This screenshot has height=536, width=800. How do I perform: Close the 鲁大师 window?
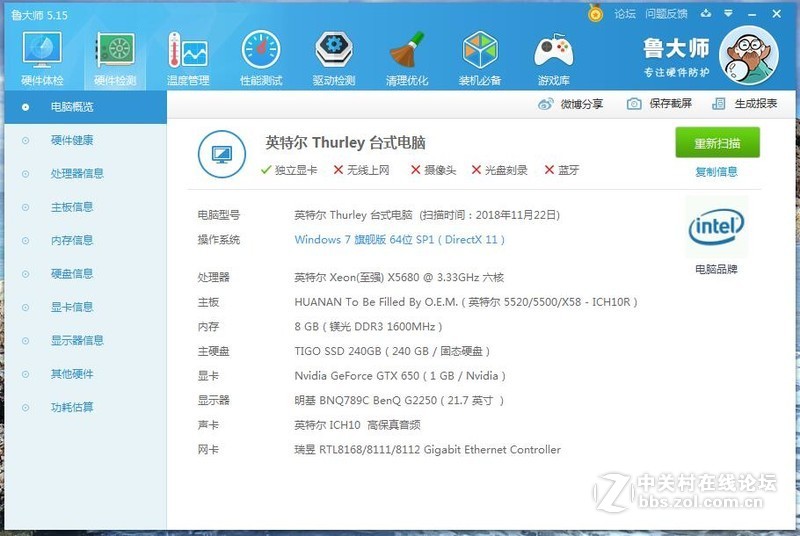pos(777,14)
